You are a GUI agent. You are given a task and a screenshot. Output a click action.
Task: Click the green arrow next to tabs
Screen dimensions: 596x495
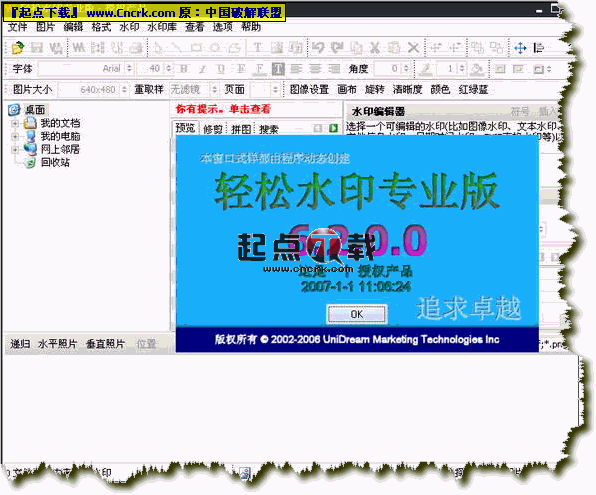(x=333, y=129)
